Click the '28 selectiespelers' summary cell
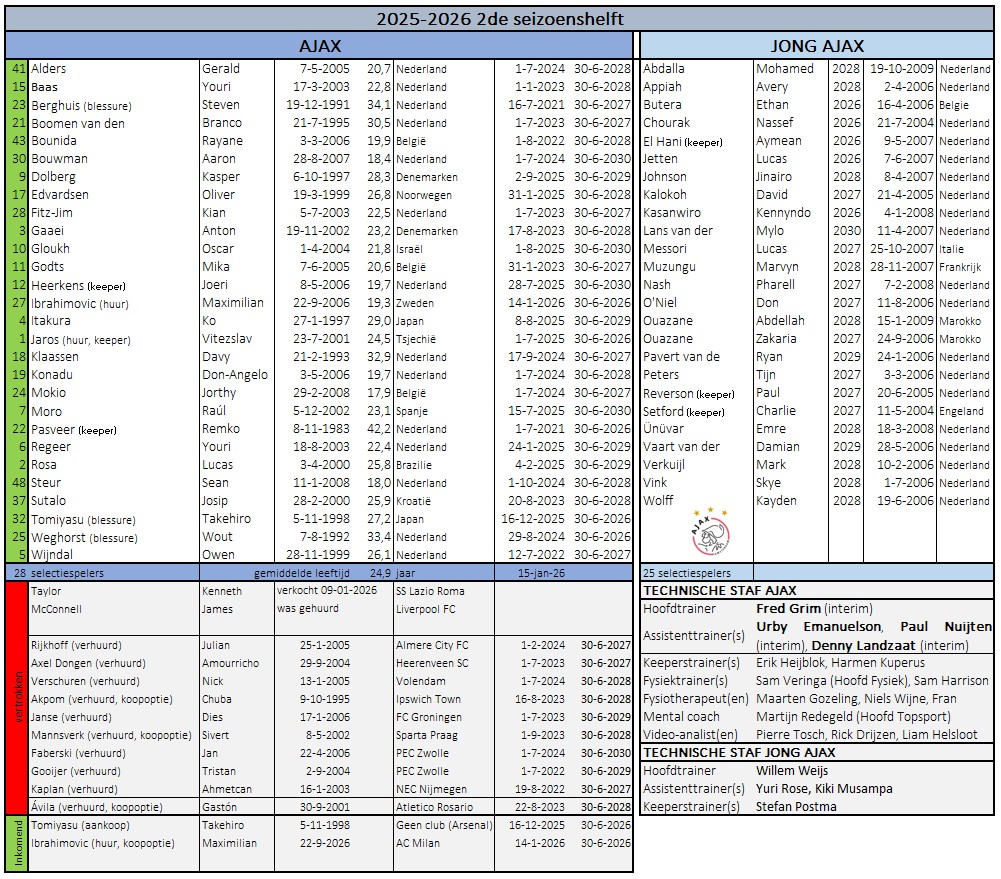 point(67,573)
